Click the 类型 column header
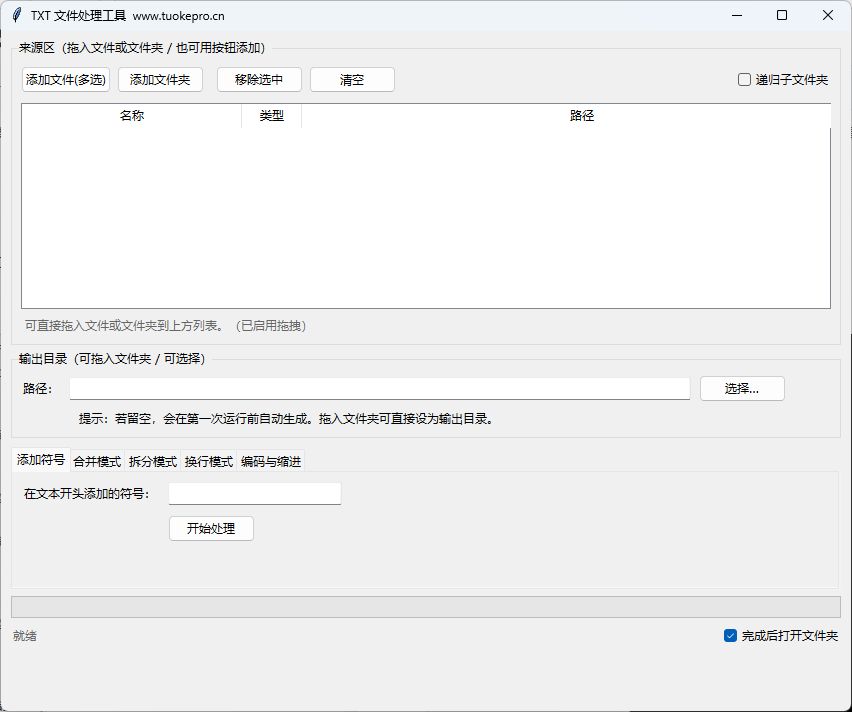 click(270, 115)
